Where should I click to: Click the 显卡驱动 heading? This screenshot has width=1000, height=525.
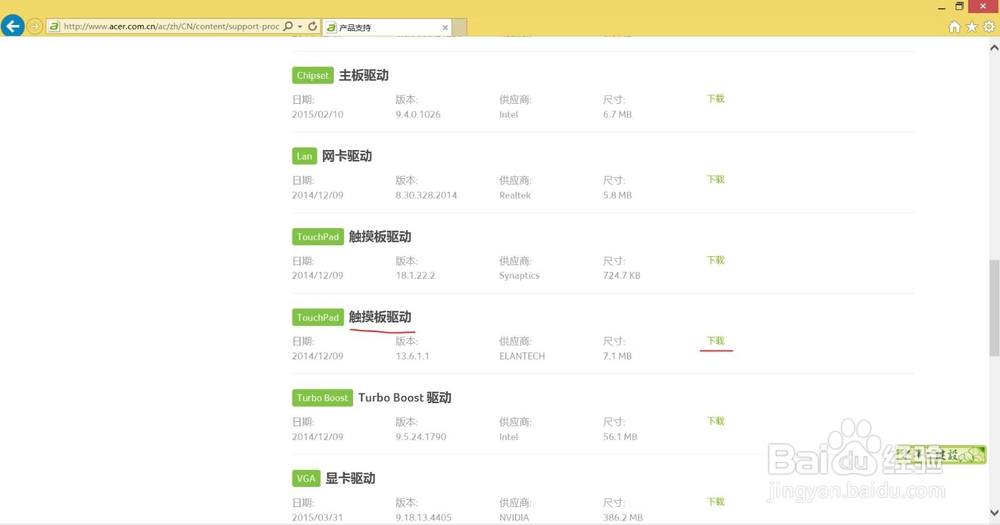point(350,478)
